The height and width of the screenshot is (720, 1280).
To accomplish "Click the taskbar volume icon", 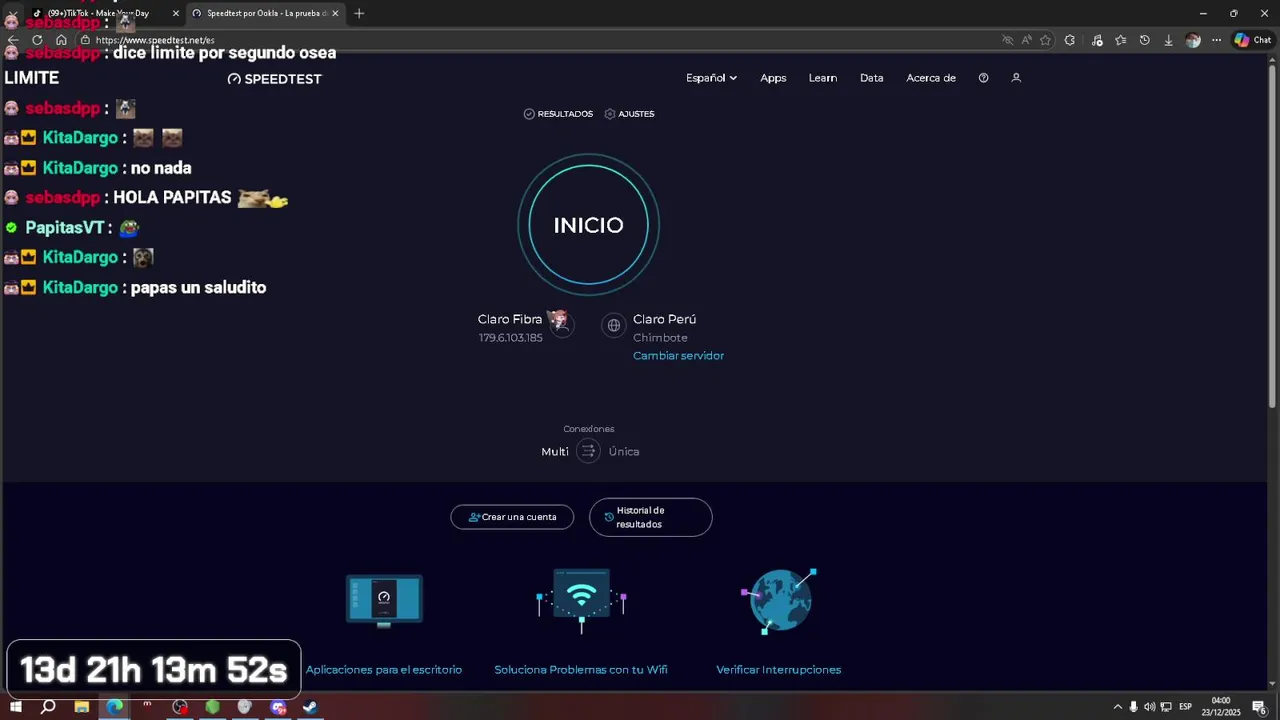I will pos(1149,707).
